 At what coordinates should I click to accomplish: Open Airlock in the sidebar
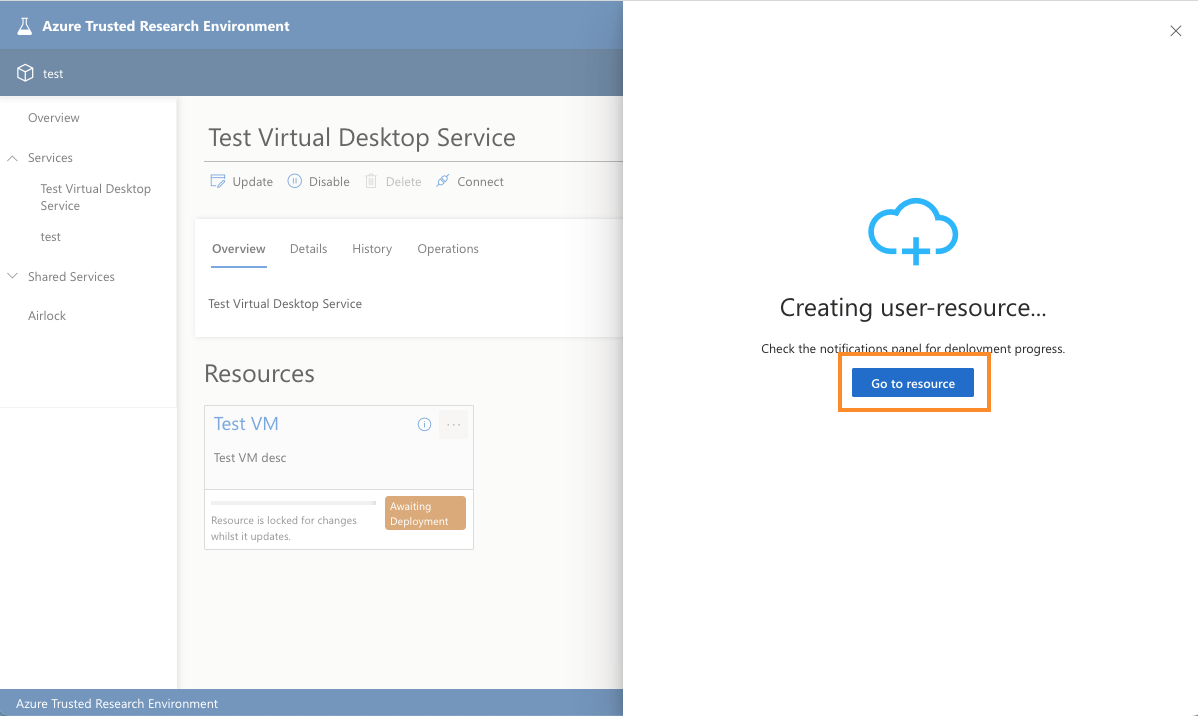[x=47, y=316]
